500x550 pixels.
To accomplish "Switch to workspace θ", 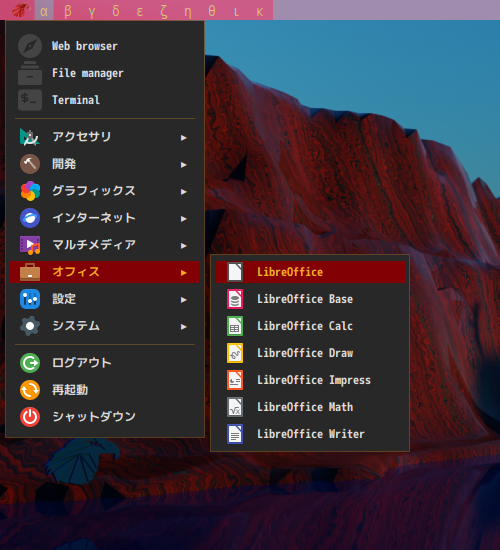I will 212,11.
